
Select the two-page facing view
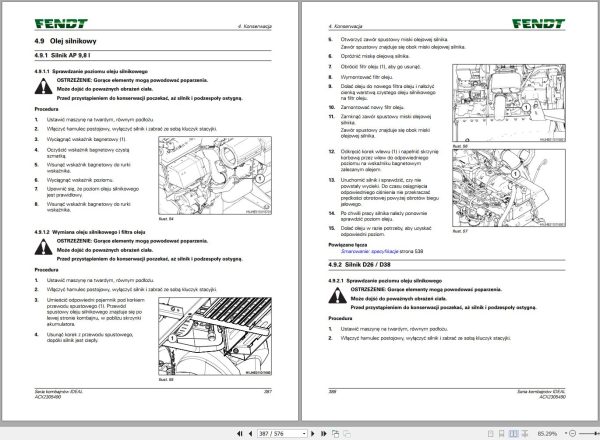click(x=514, y=433)
